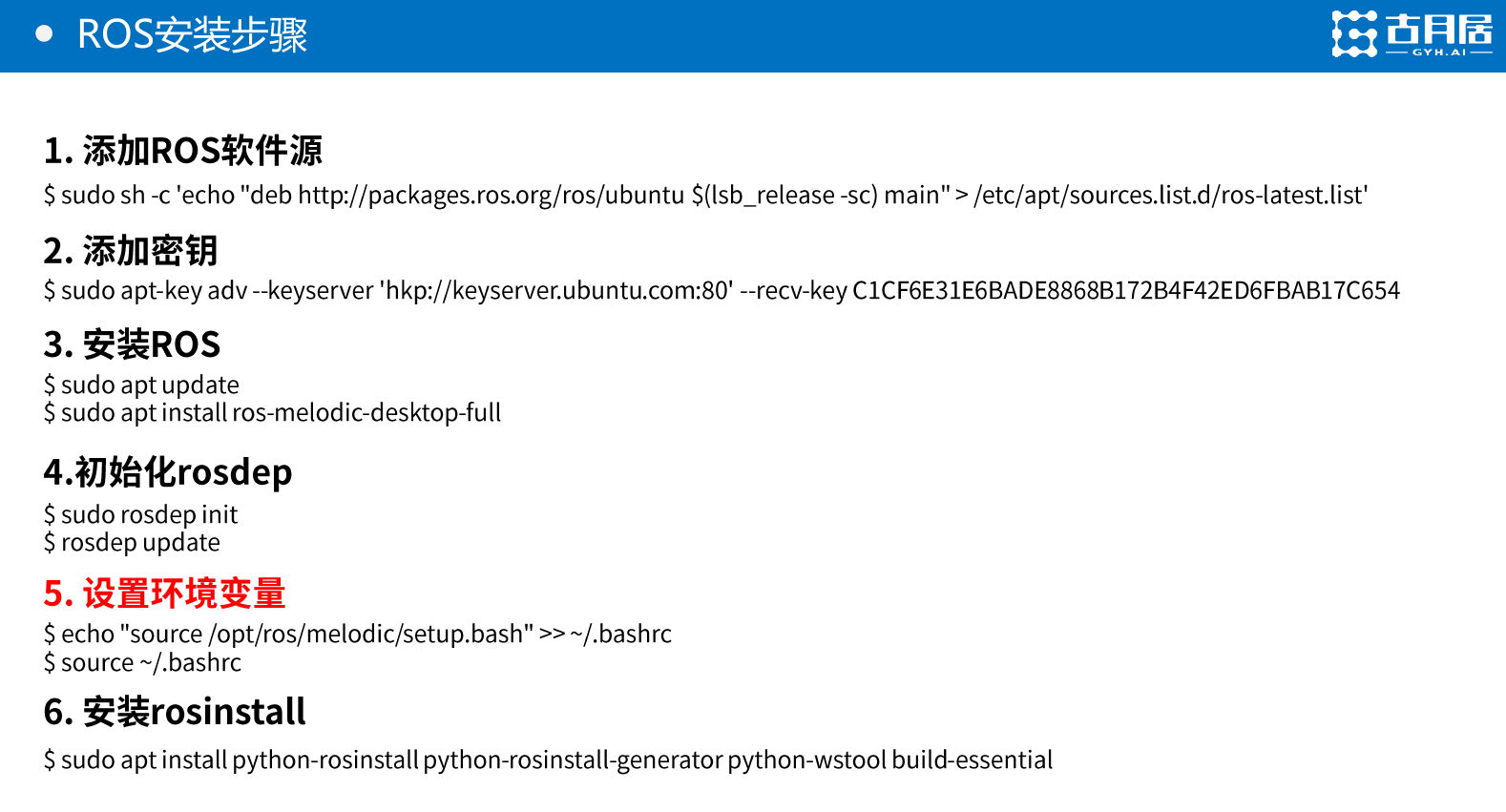The width and height of the screenshot is (1506, 812).
Task: Click the slide title "ROS安装步骤"
Action: point(192,35)
